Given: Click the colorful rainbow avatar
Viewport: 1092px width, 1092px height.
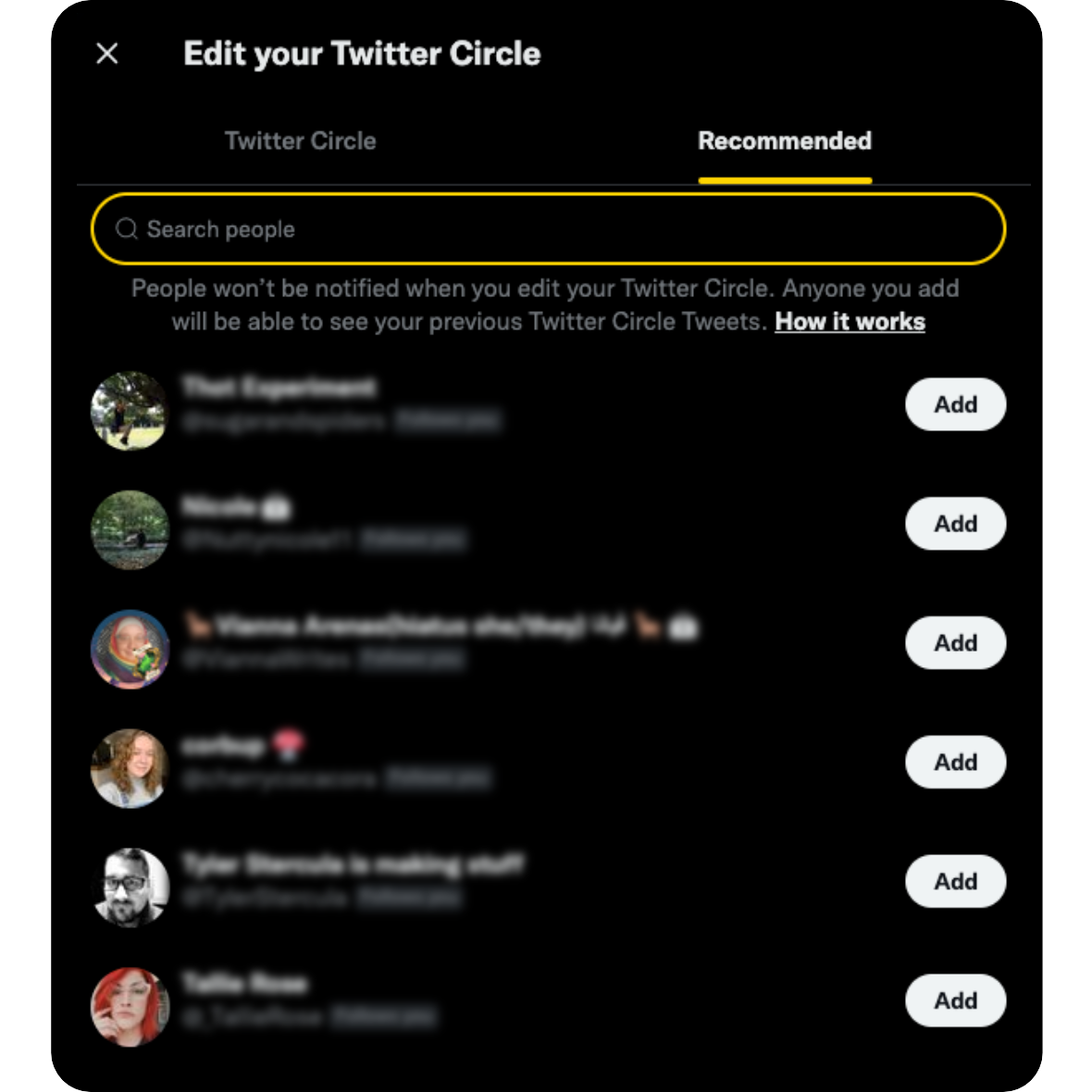Looking at the screenshot, I should tap(130, 650).
